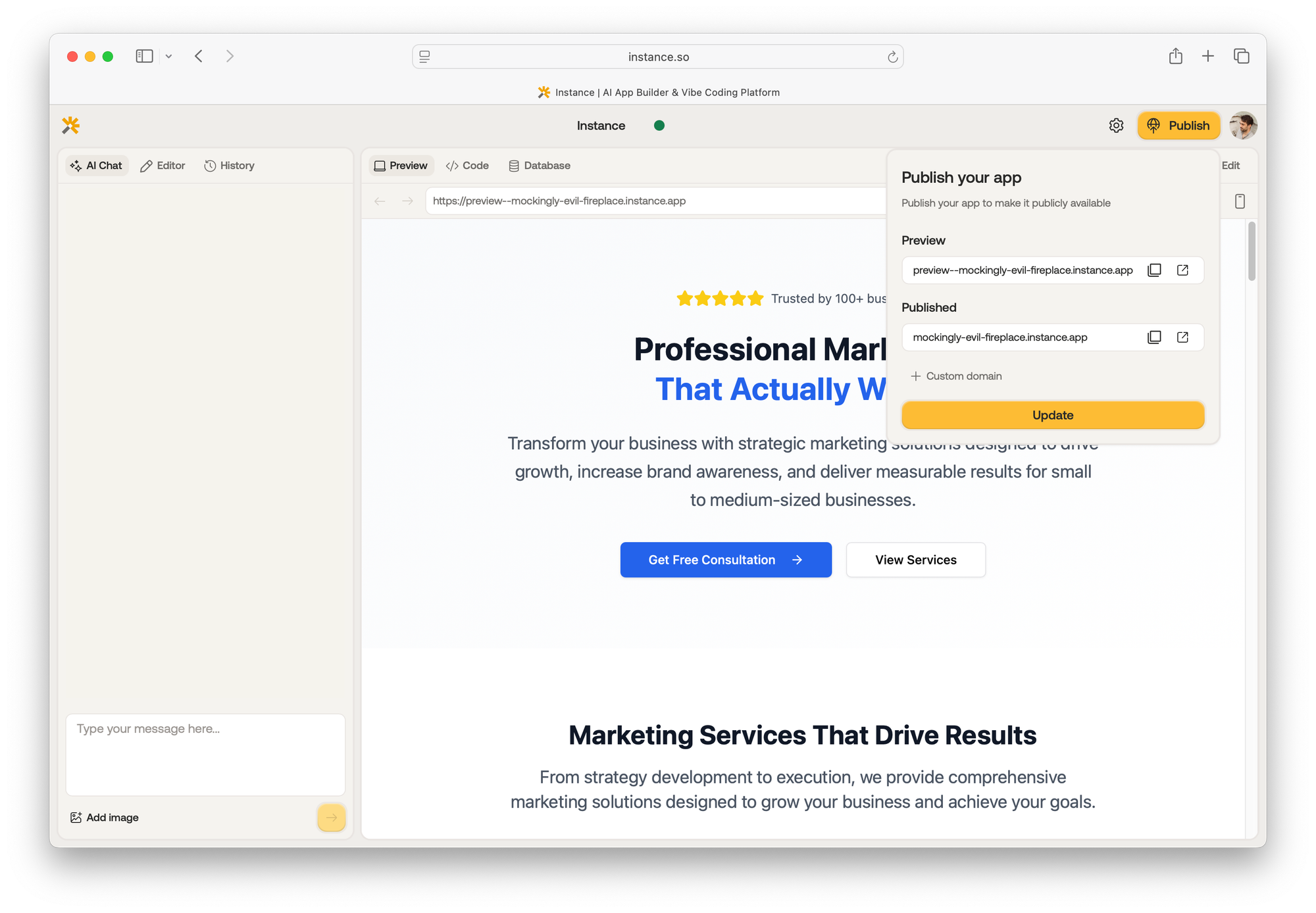Switch to mobile device preview icon

(x=1240, y=201)
